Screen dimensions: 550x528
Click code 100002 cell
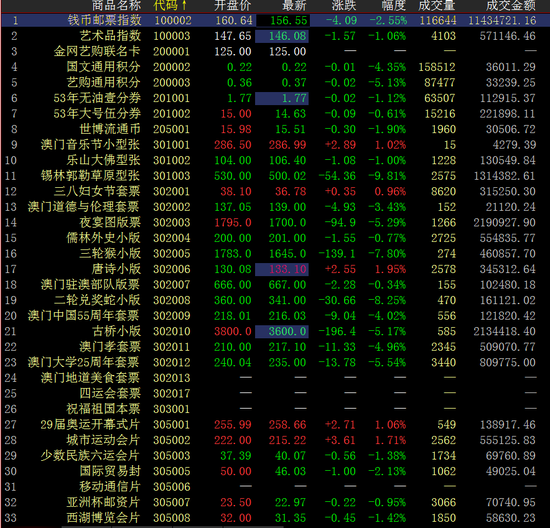coord(173,20)
